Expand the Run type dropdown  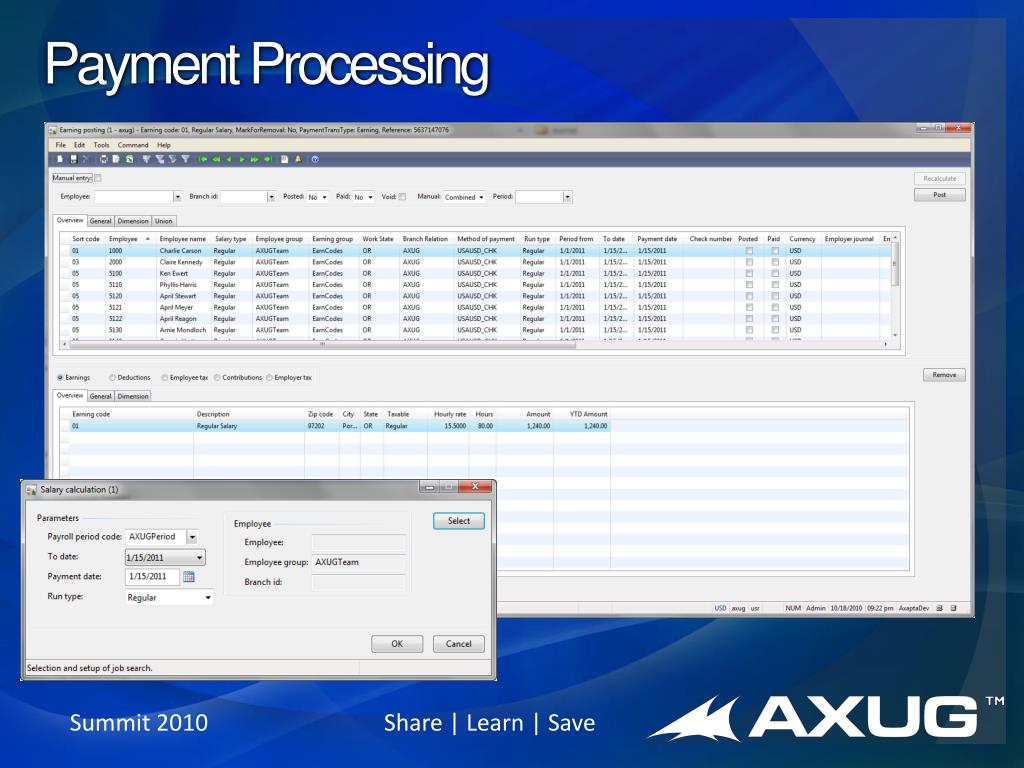click(208, 598)
